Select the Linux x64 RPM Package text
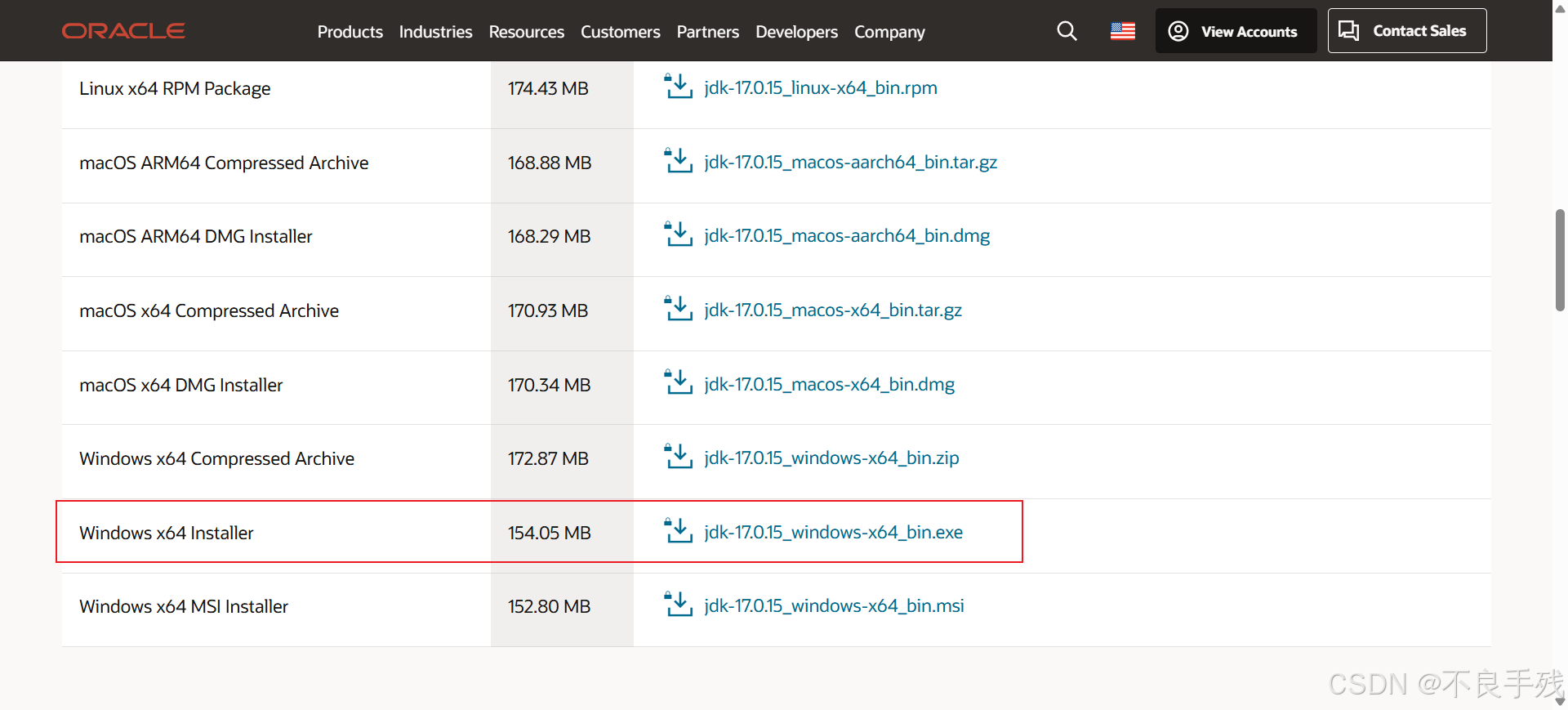The height and width of the screenshot is (710, 1568). pos(175,88)
